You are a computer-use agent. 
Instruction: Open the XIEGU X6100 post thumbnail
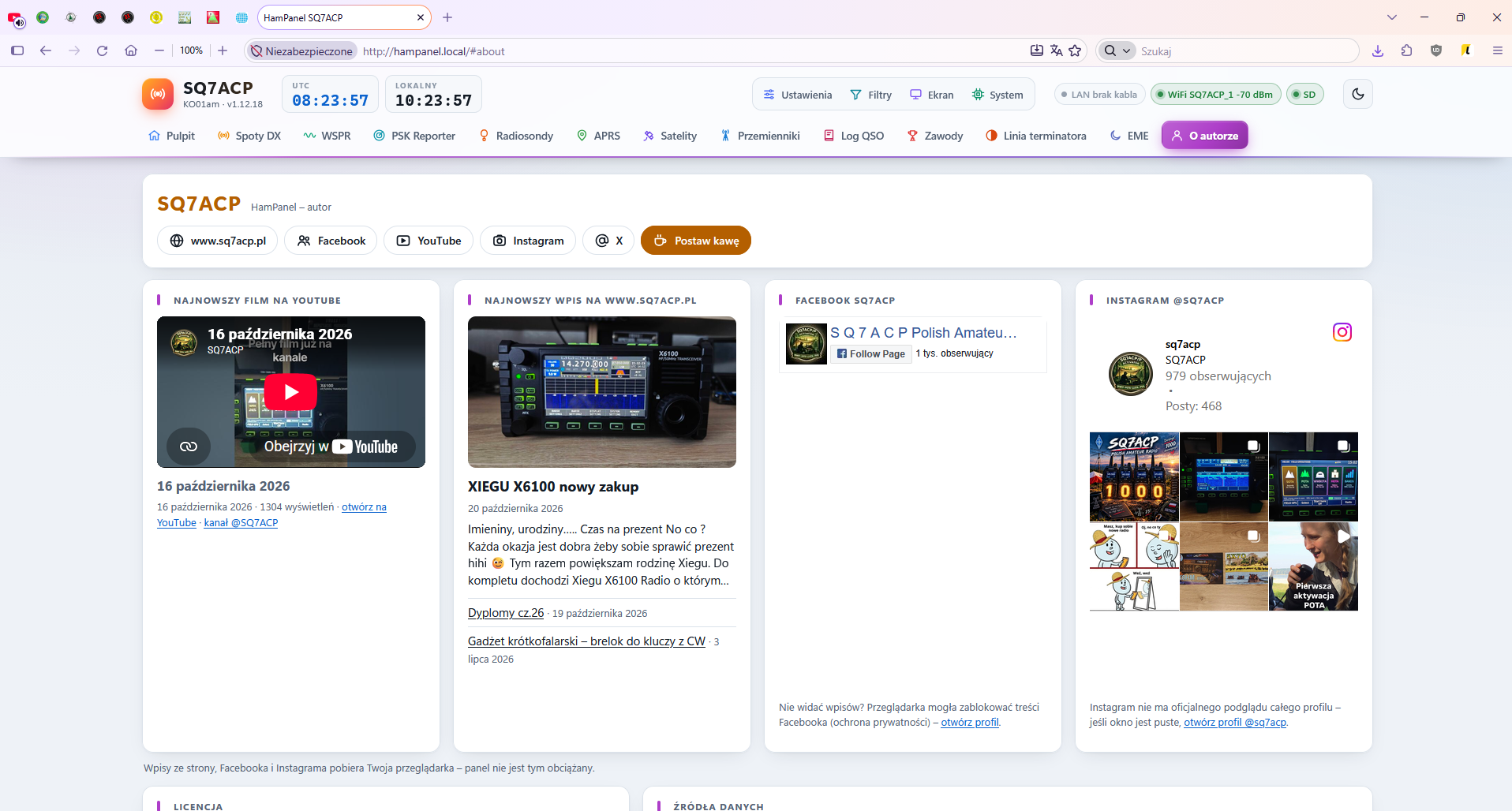(x=602, y=392)
